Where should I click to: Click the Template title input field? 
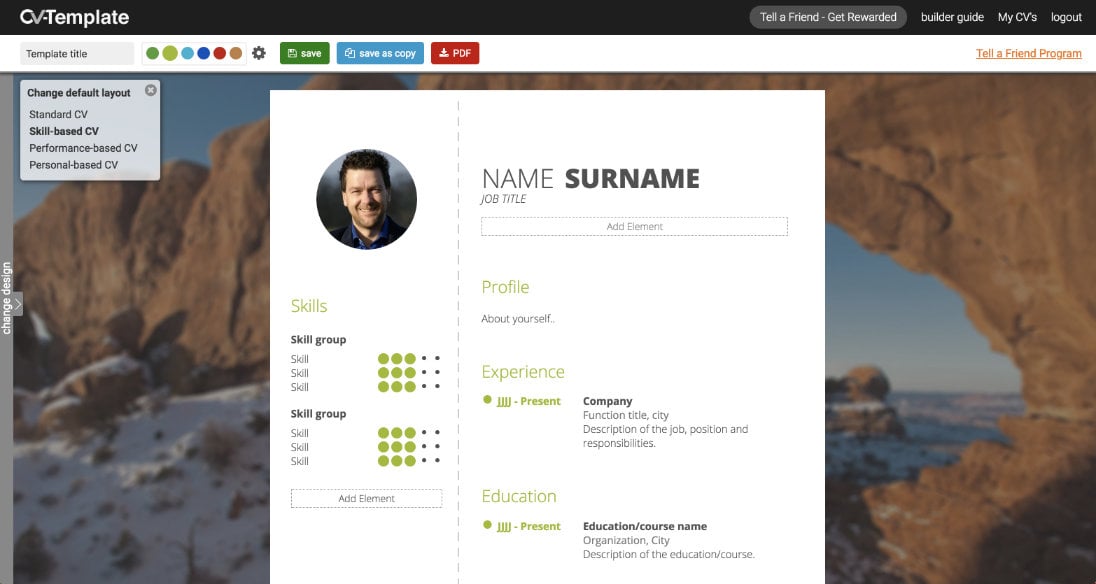tap(77, 54)
